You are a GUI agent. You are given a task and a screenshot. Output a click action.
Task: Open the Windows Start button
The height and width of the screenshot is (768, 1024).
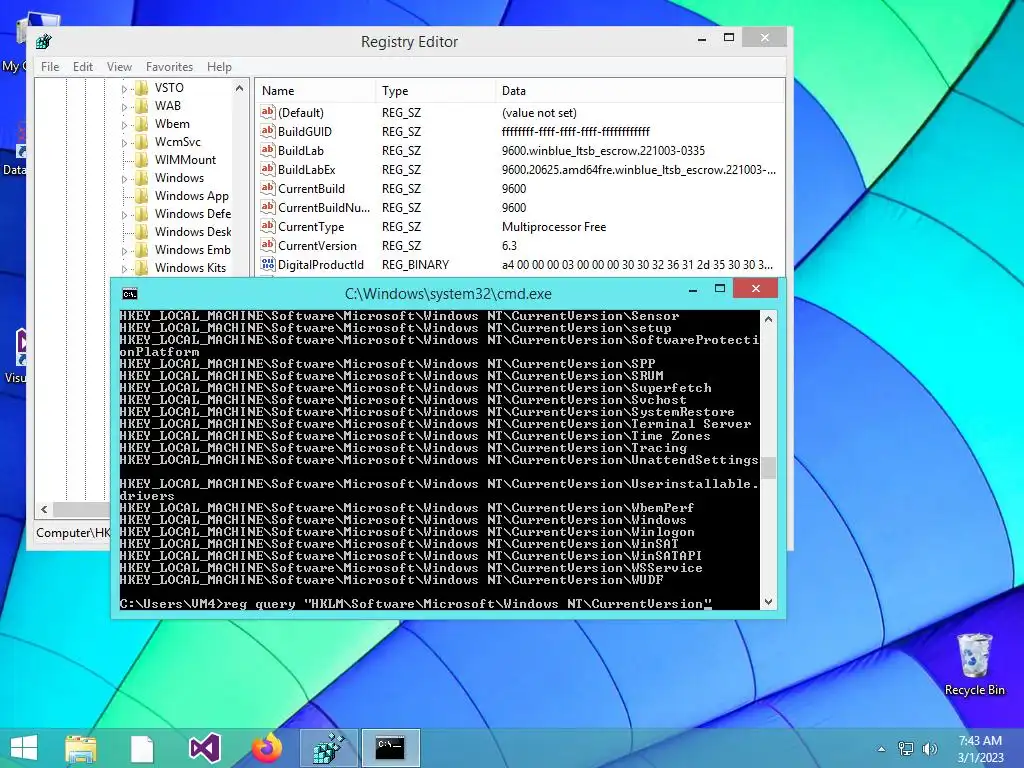(x=24, y=748)
